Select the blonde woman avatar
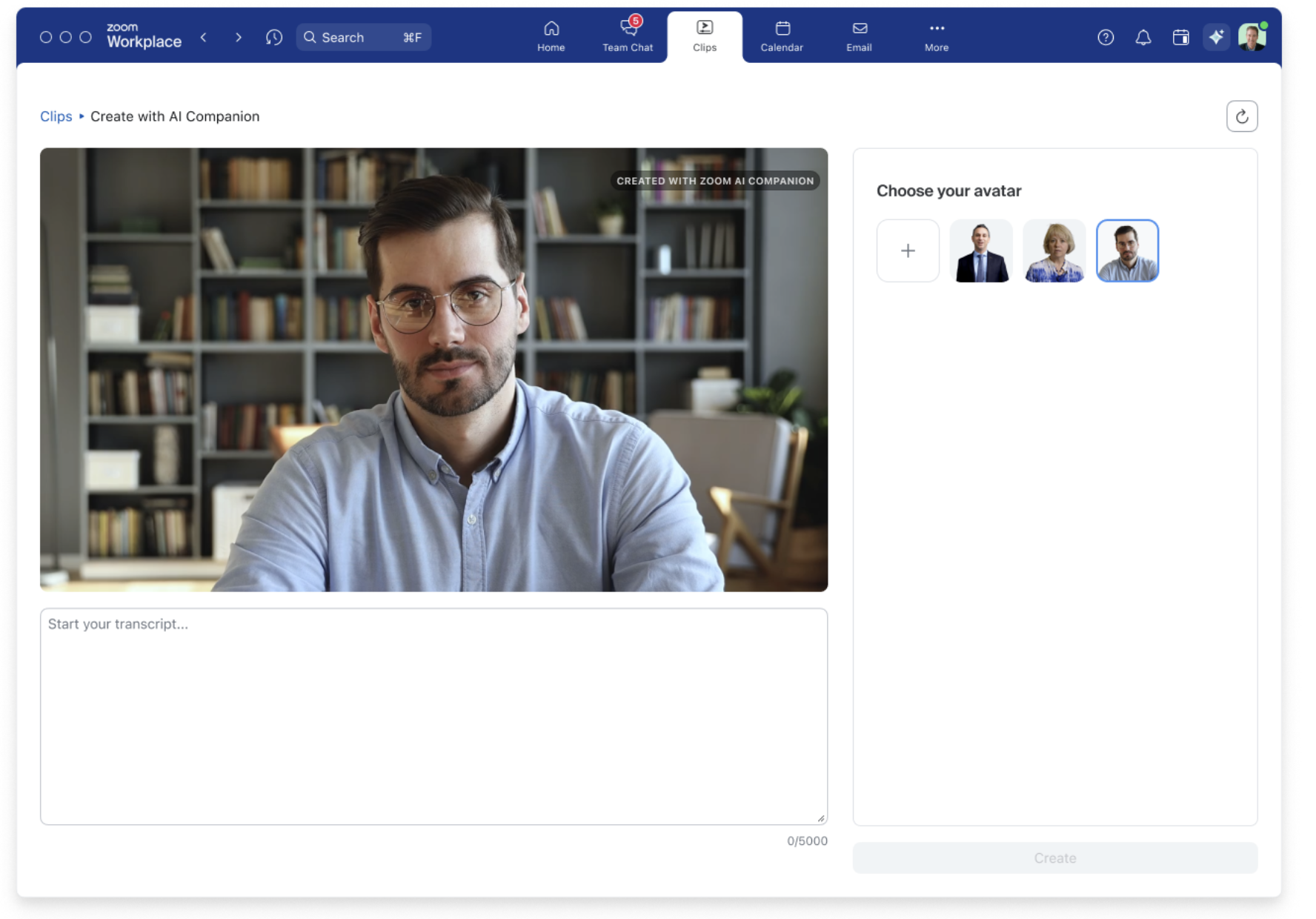 [1054, 251]
